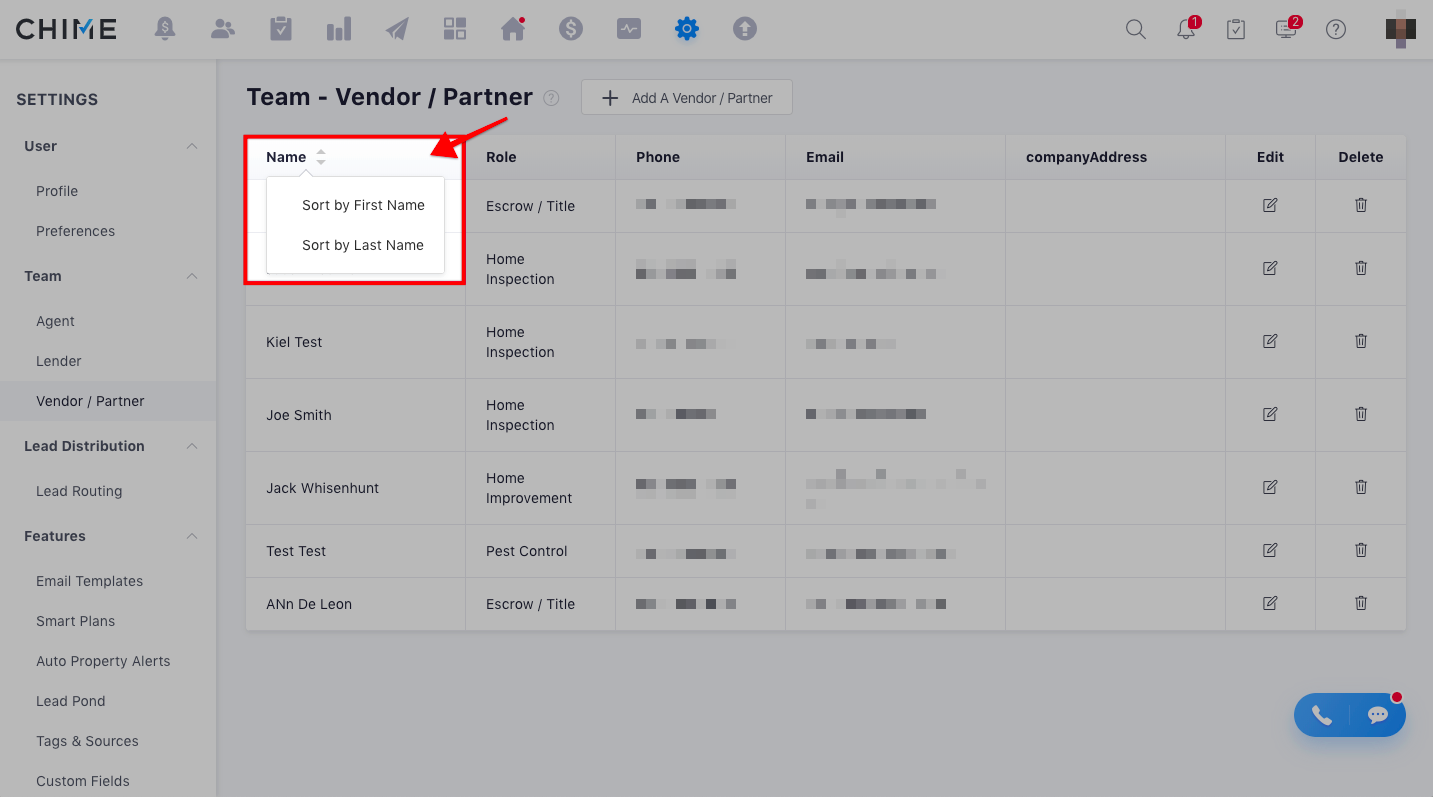
Task: Click the notification bell with red badge
Action: 1186,29
